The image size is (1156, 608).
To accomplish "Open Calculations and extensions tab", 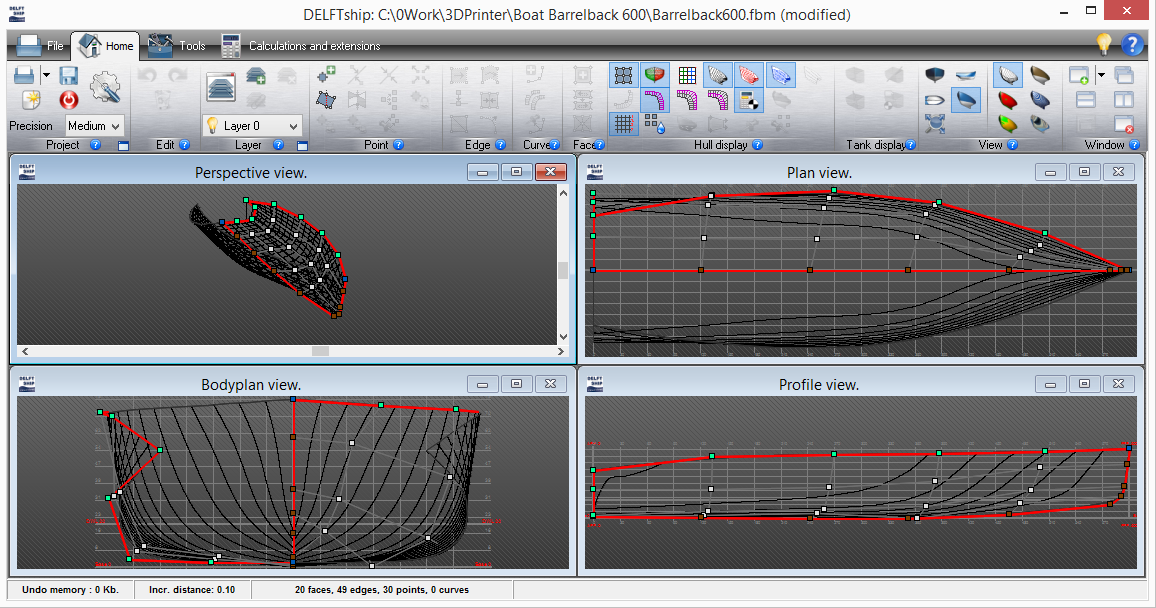I will pyautogui.click(x=301, y=46).
